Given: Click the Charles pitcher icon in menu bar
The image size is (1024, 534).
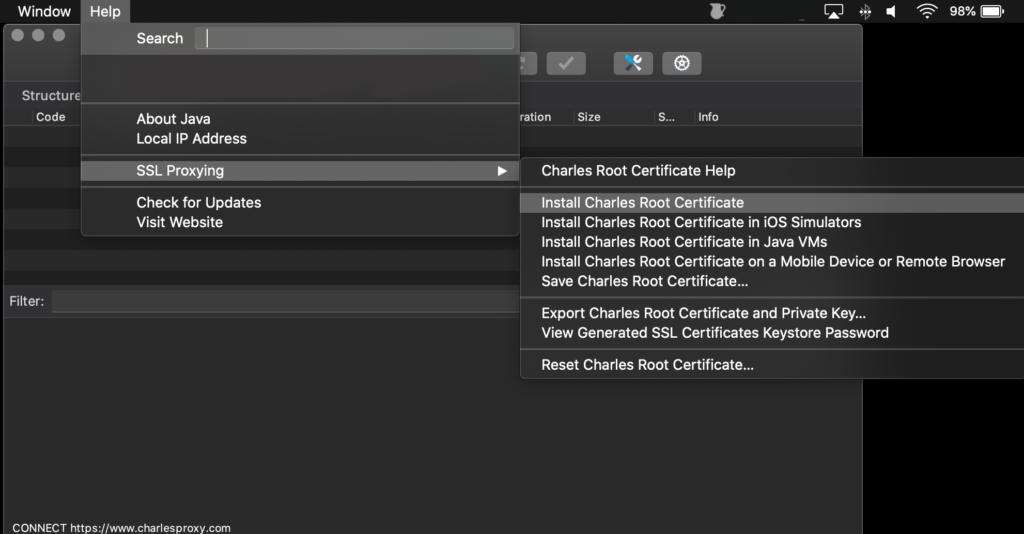Looking at the screenshot, I should coord(717,11).
